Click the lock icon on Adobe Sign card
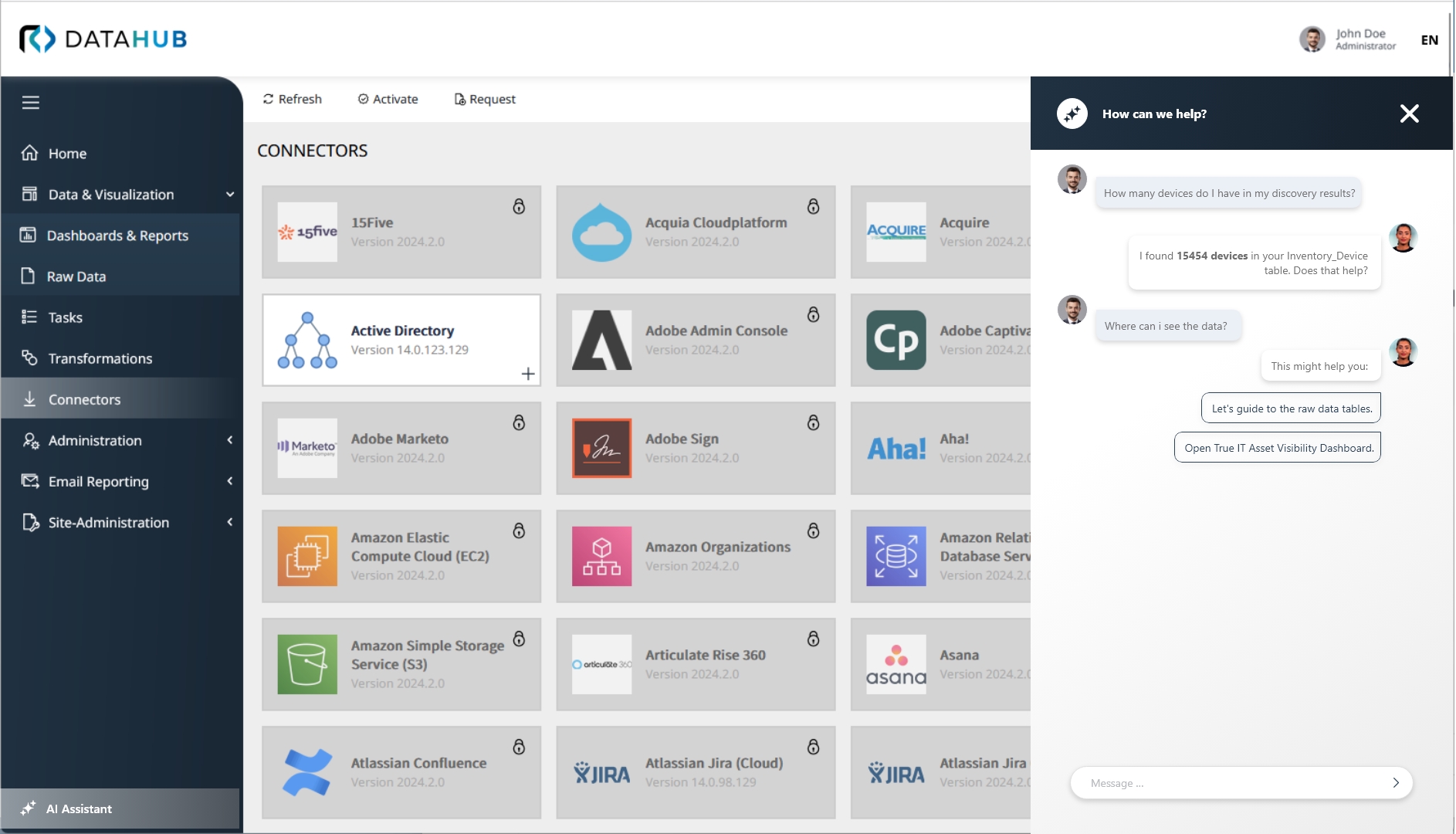The width and height of the screenshot is (1456, 834). click(813, 422)
